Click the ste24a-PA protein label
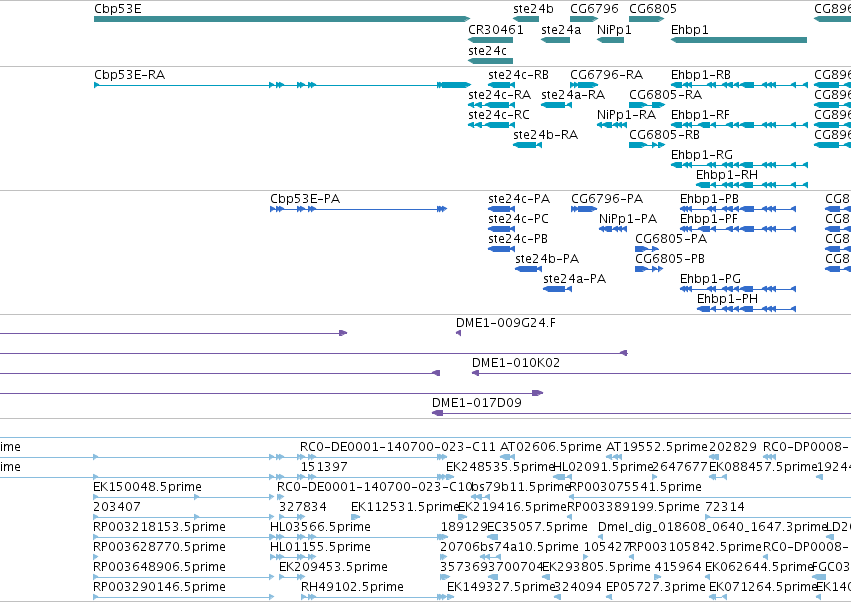The height and width of the screenshot is (602, 851). click(x=574, y=279)
